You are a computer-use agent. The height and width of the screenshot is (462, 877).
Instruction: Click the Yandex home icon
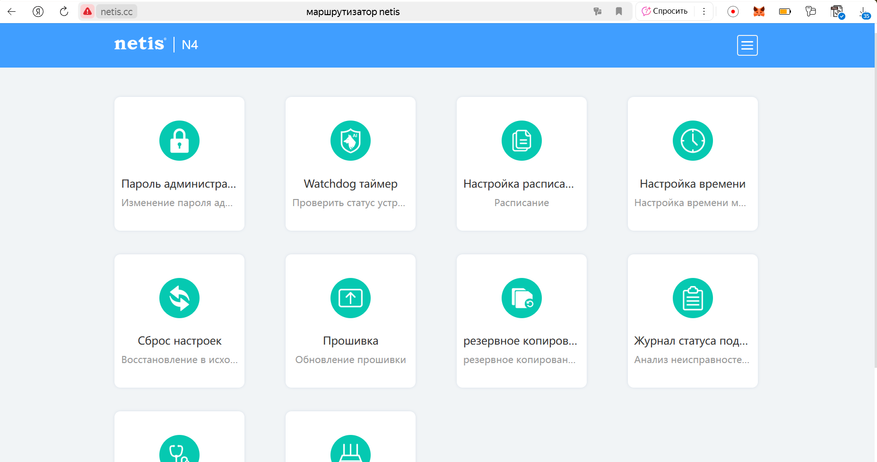coord(38,11)
